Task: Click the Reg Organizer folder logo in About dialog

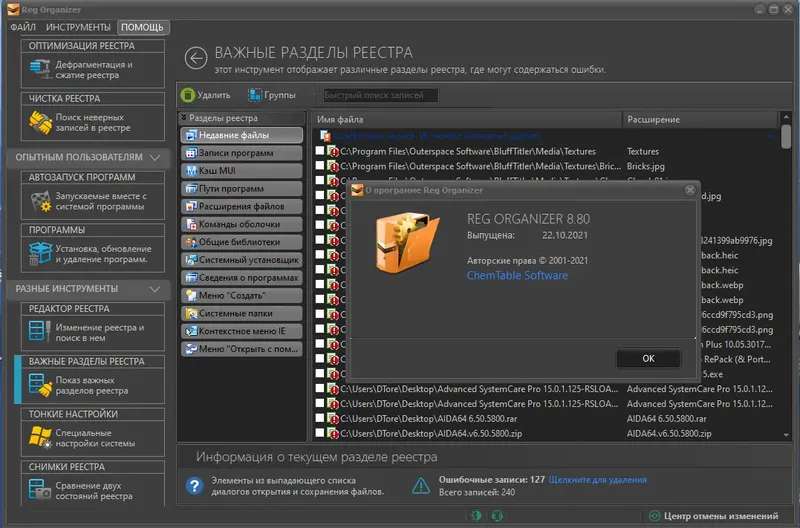Action: [x=407, y=242]
